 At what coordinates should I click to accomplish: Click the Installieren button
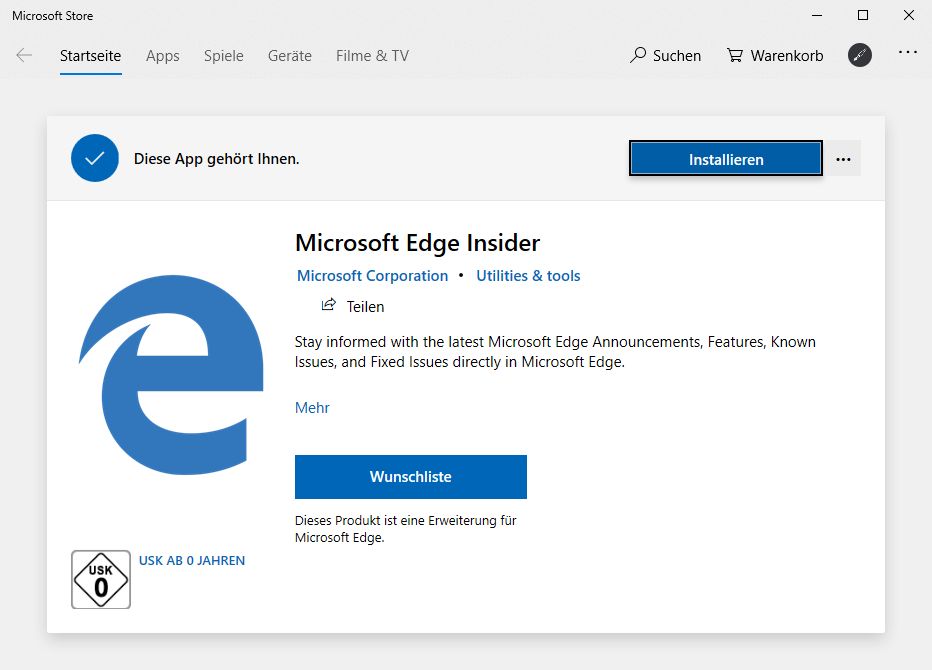point(726,159)
